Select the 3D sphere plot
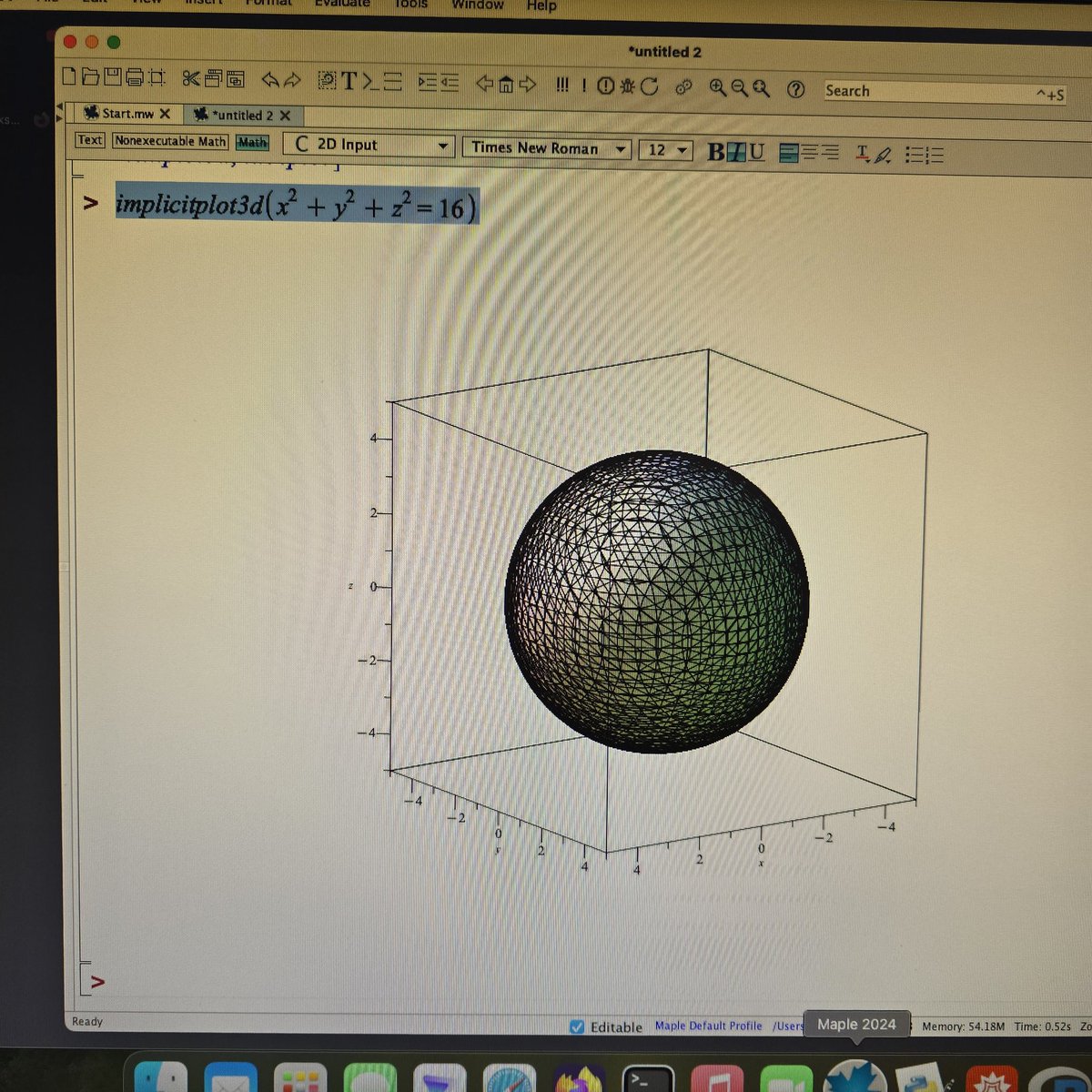 656,601
